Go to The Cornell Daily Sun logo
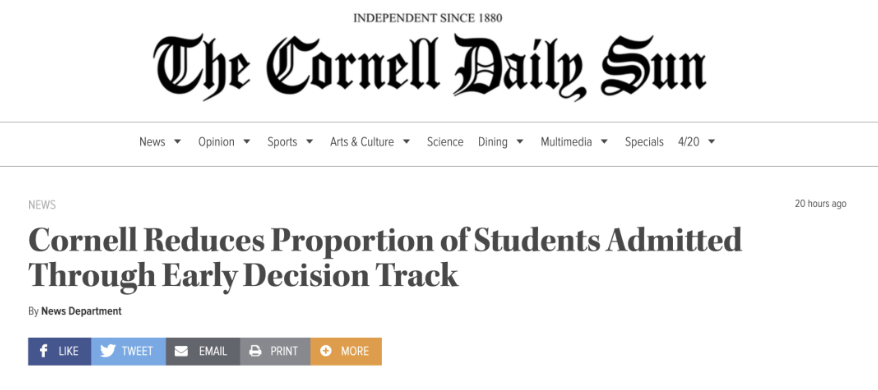Viewport: 878px width, 390px height. click(x=429, y=67)
